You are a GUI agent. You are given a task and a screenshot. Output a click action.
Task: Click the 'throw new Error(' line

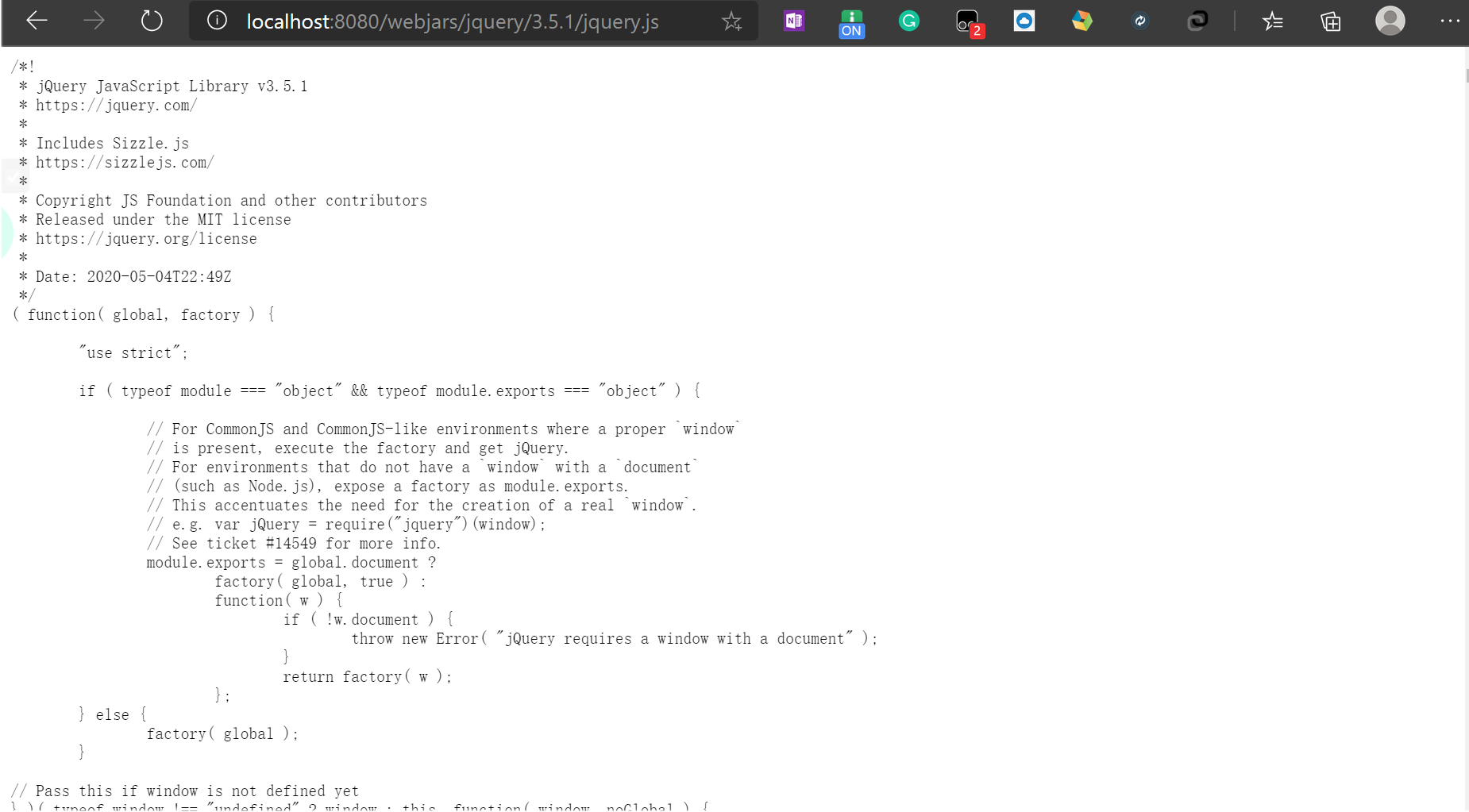[x=615, y=638]
